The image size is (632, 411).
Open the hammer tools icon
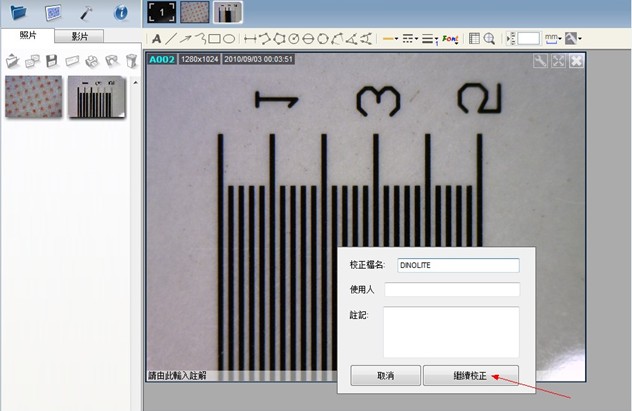tap(87, 13)
